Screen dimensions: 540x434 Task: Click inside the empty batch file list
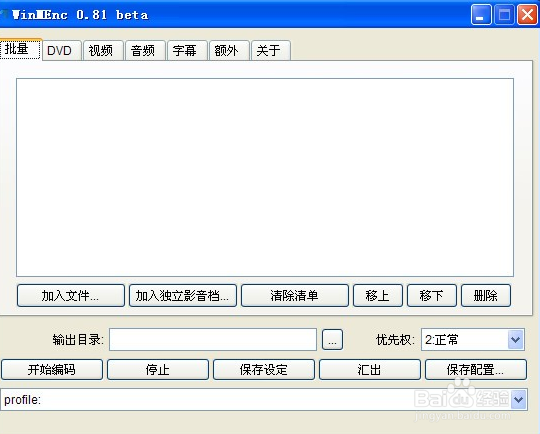265,177
